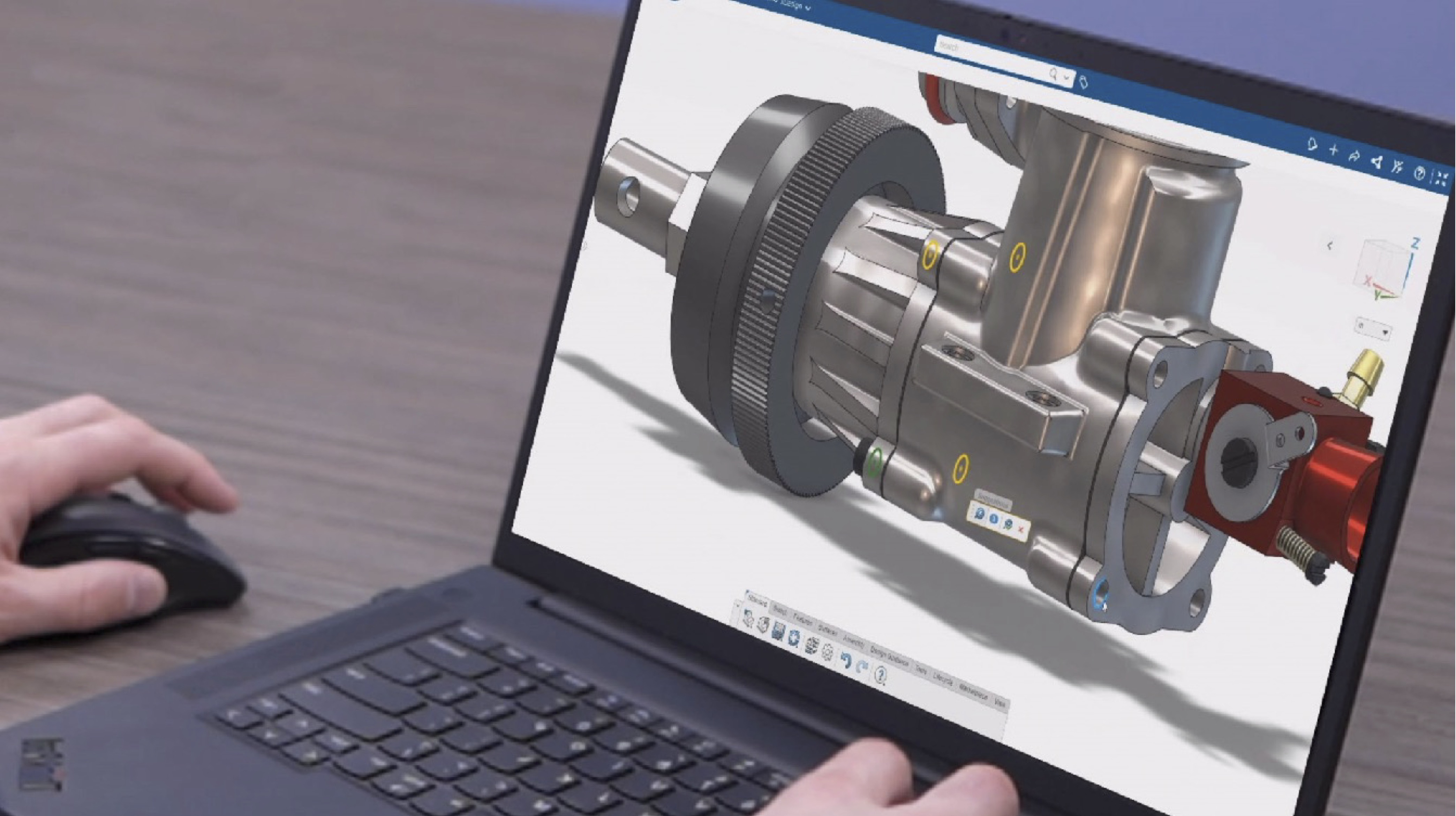Close the context toolbar with the red X
This screenshot has width=1456, height=816.
click(1021, 529)
